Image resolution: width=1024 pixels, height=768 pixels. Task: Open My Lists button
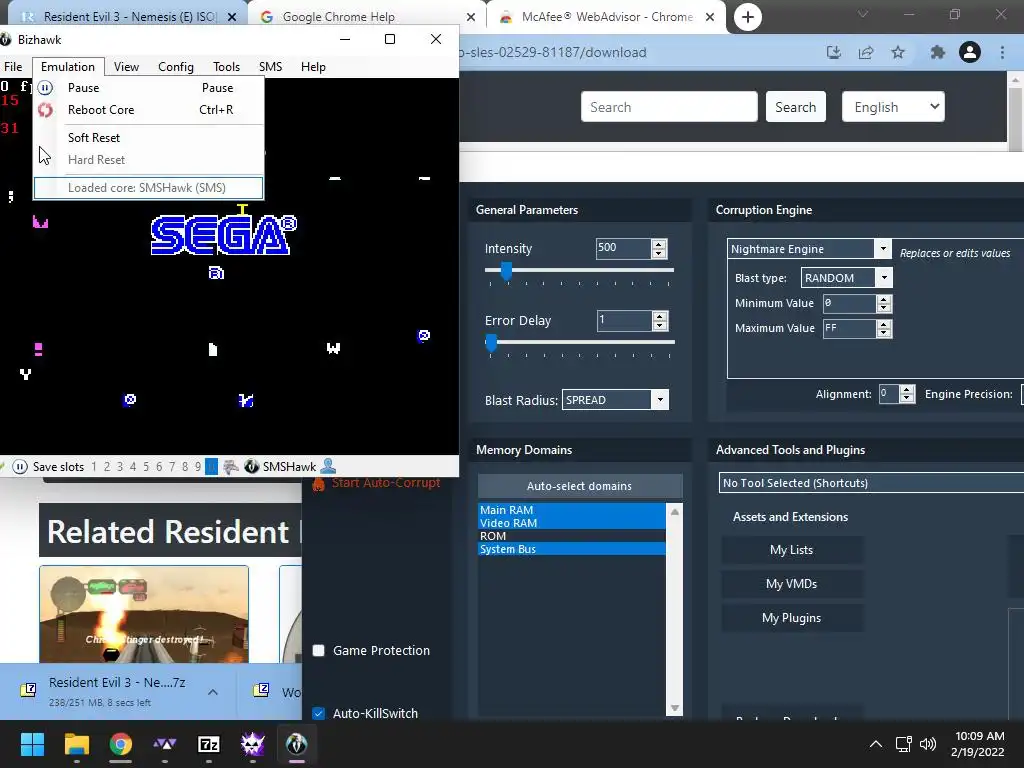pos(792,550)
